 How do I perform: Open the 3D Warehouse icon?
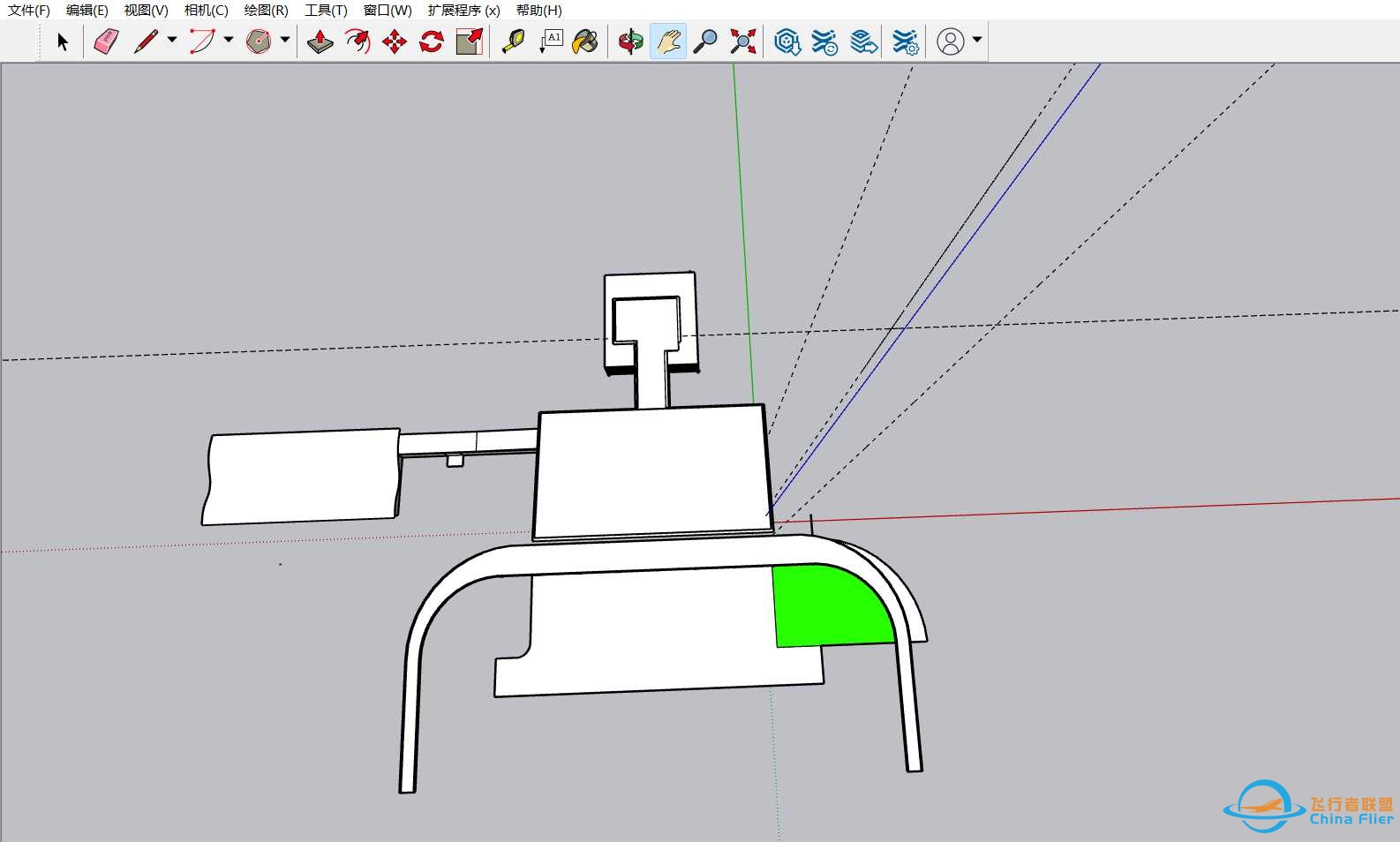[787, 41]
